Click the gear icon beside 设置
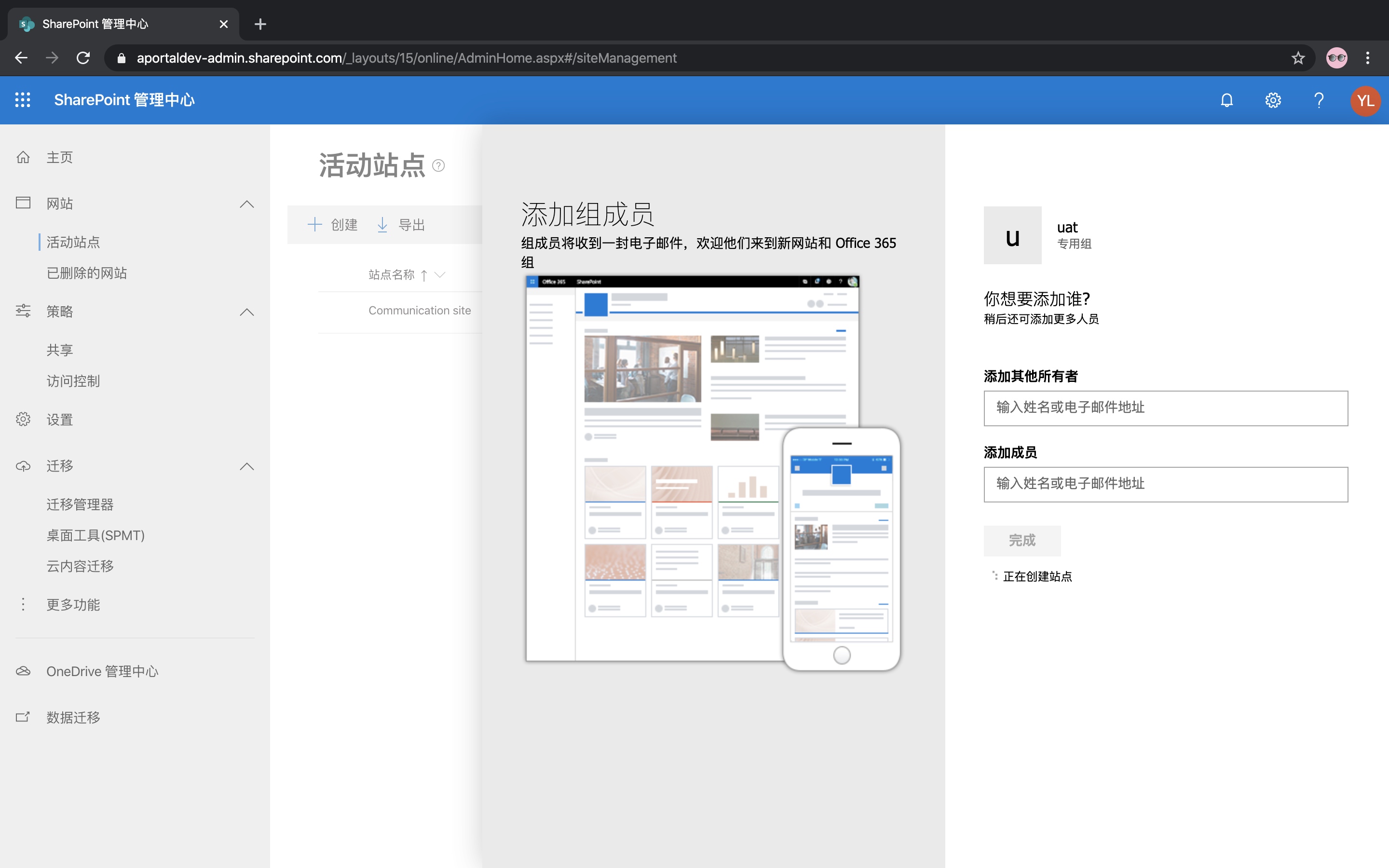This screenshot has width=1389, height=868. tap(23, 419)
